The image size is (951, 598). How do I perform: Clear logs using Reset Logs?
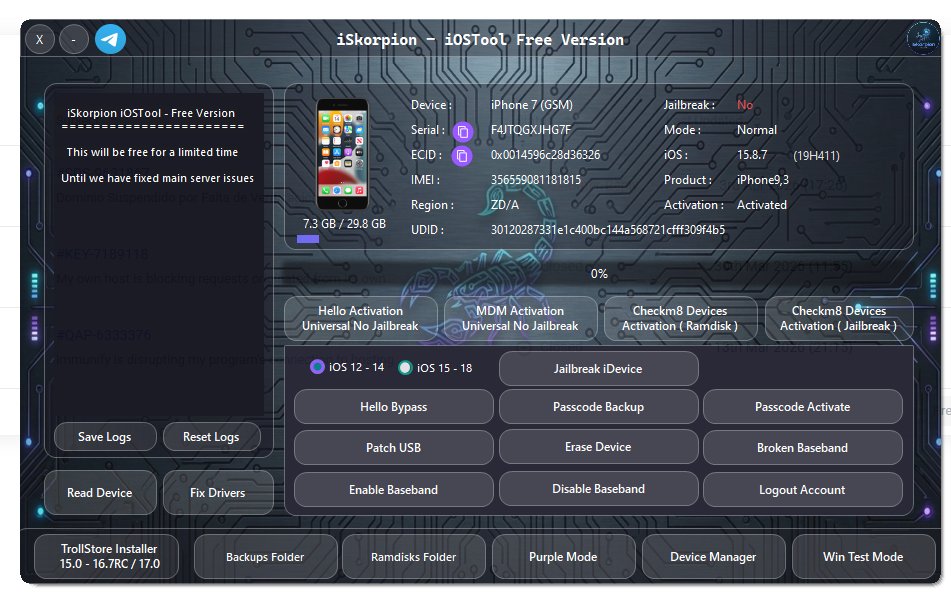[211, 437]
